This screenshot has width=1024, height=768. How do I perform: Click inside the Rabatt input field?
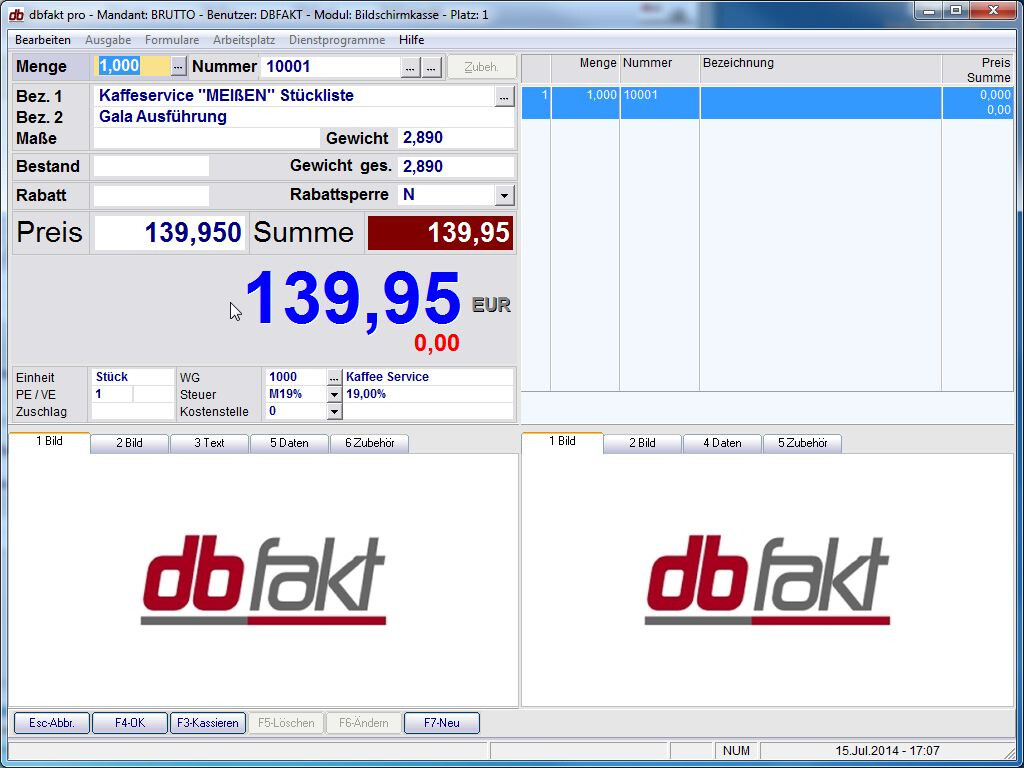pyautogui.click(x=150, y=195)
